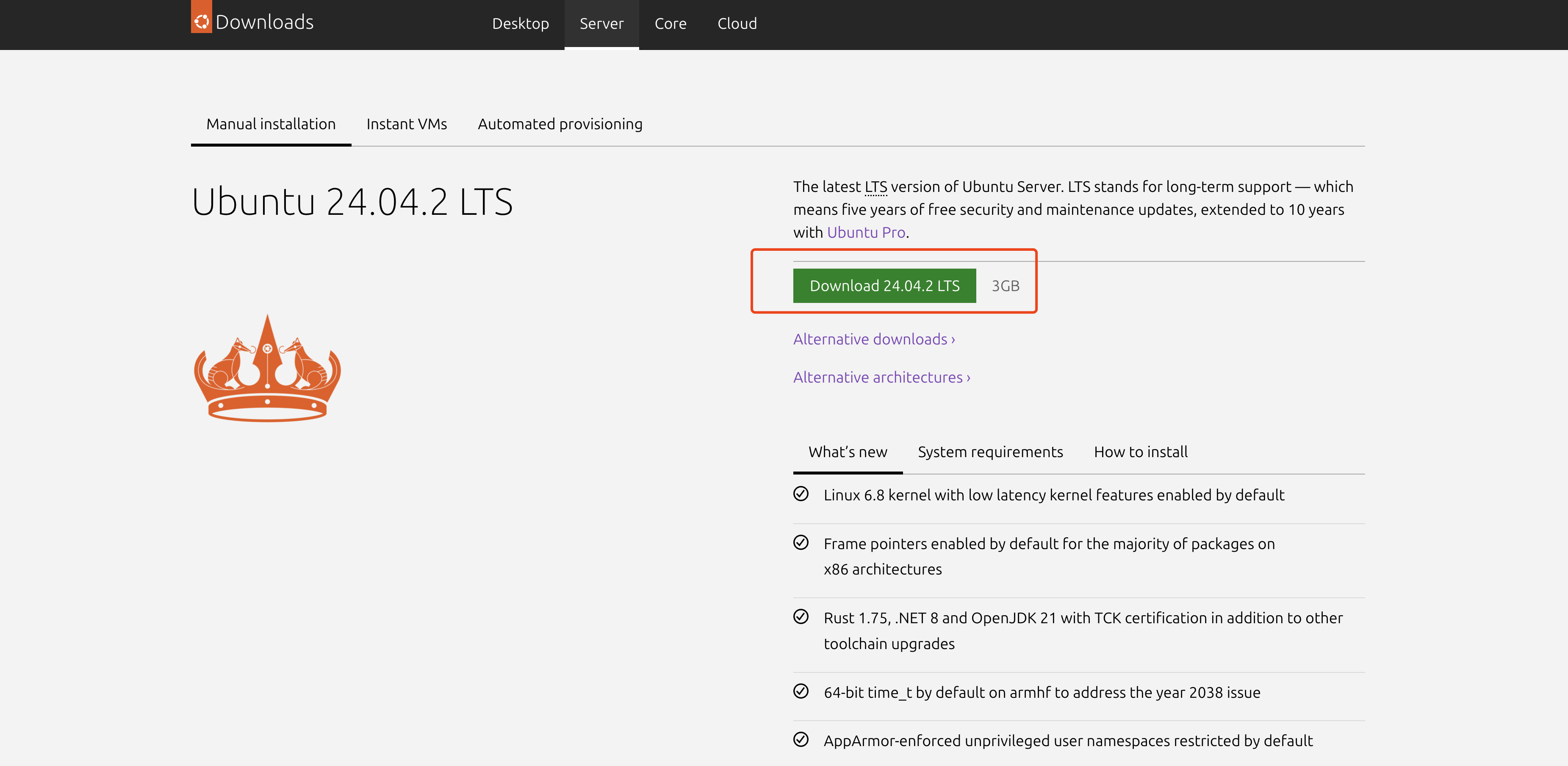The image size is (1568, 766).
Task: Click the 3GB file size label
Action: (x=1006, y=286)
